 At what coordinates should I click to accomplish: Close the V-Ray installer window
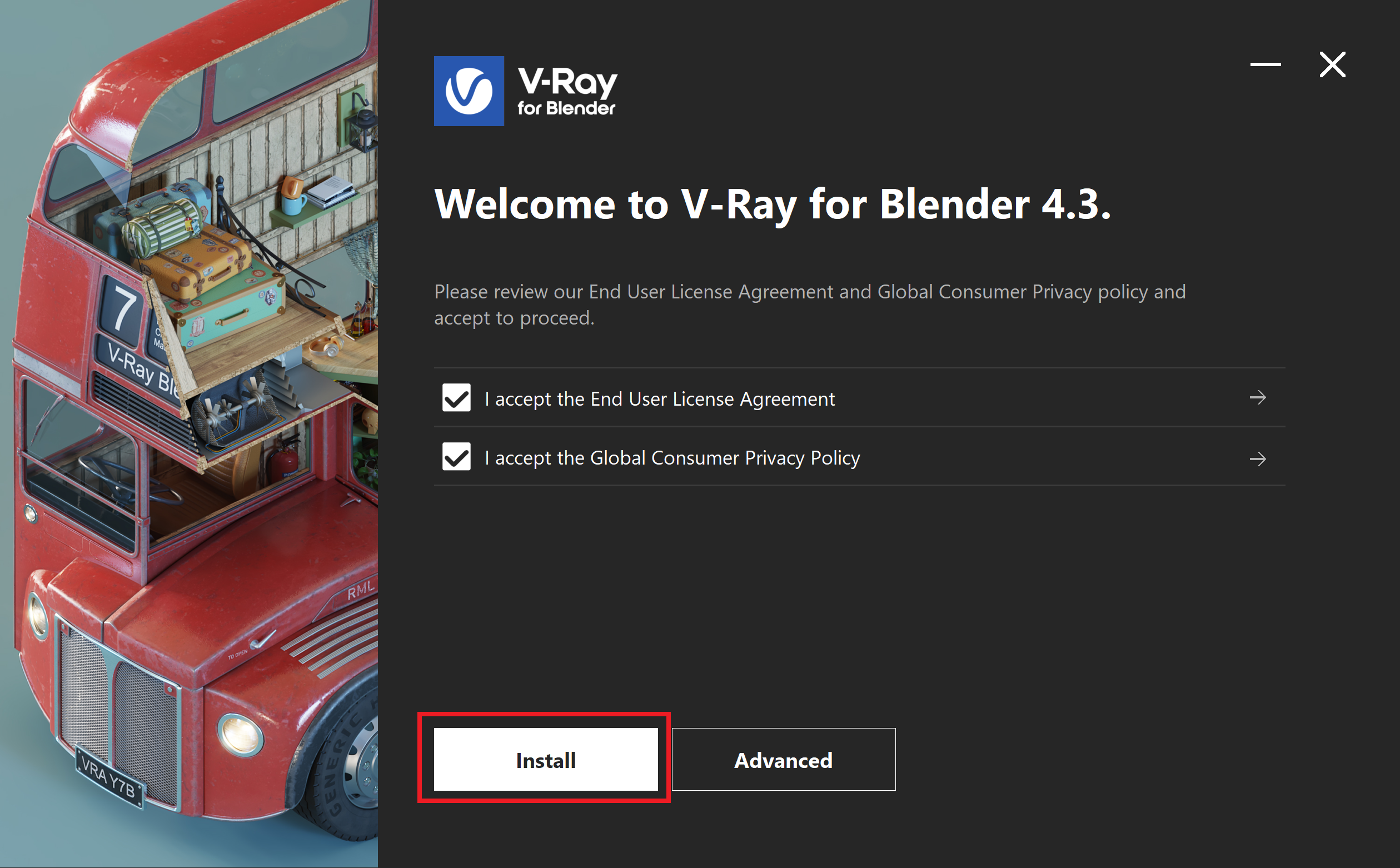pyautogui.click(x=1332, y=64)
